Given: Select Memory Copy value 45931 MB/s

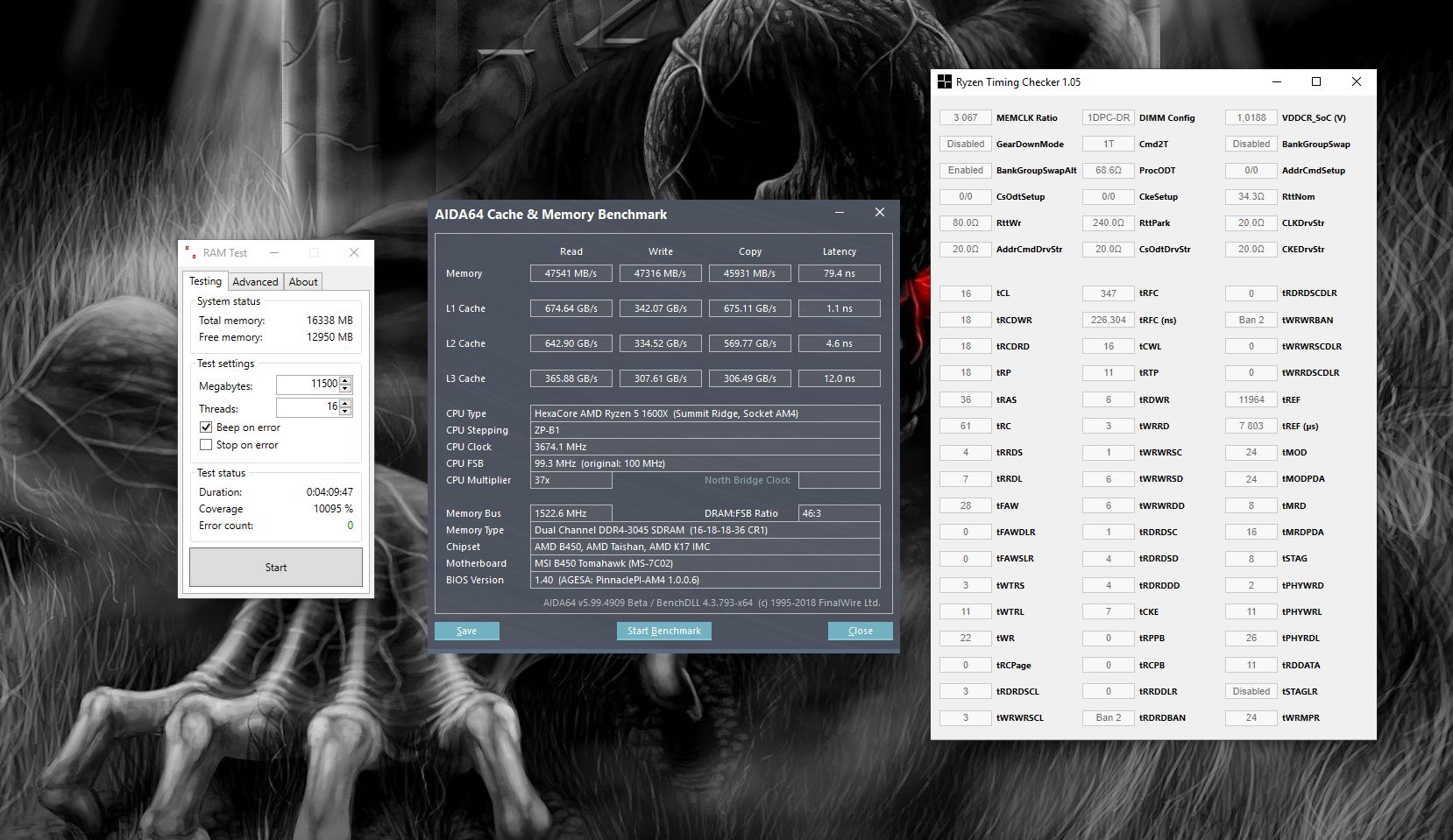Looking at the screenshot, I should 750,273.
